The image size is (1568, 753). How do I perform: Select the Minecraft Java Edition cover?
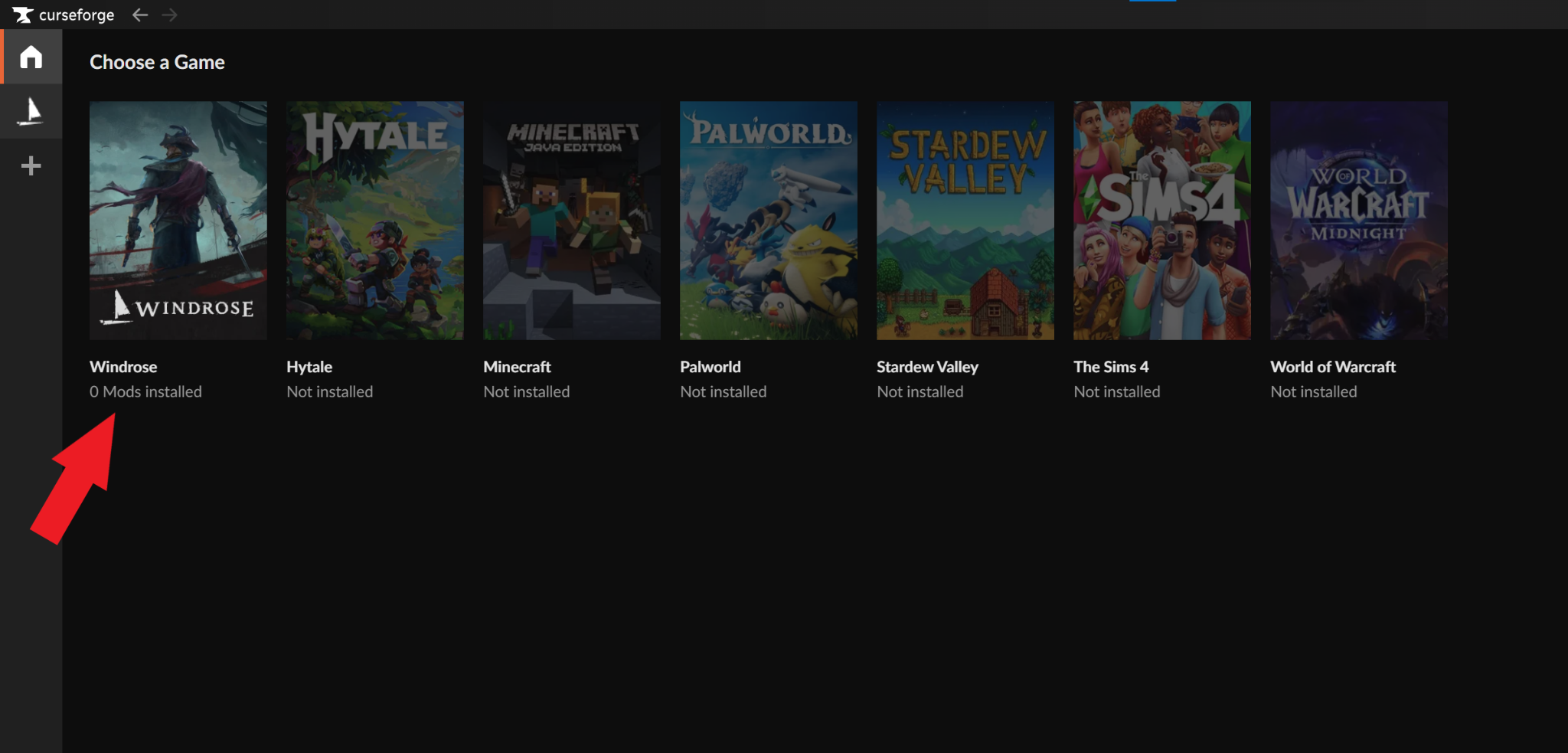pyautogui.click(x=572, y=221)
